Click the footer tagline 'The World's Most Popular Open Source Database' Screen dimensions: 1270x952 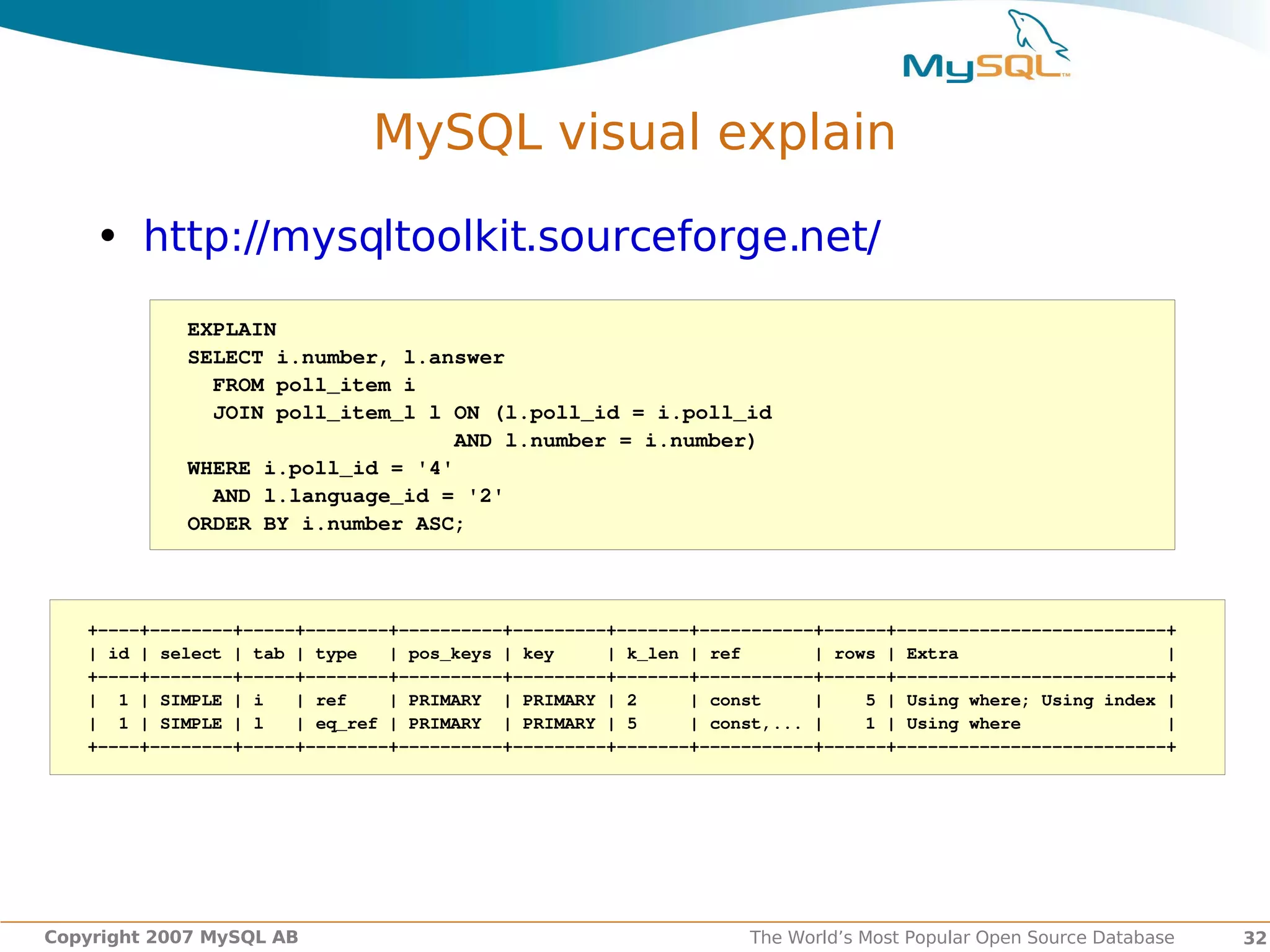click(962, 937)
